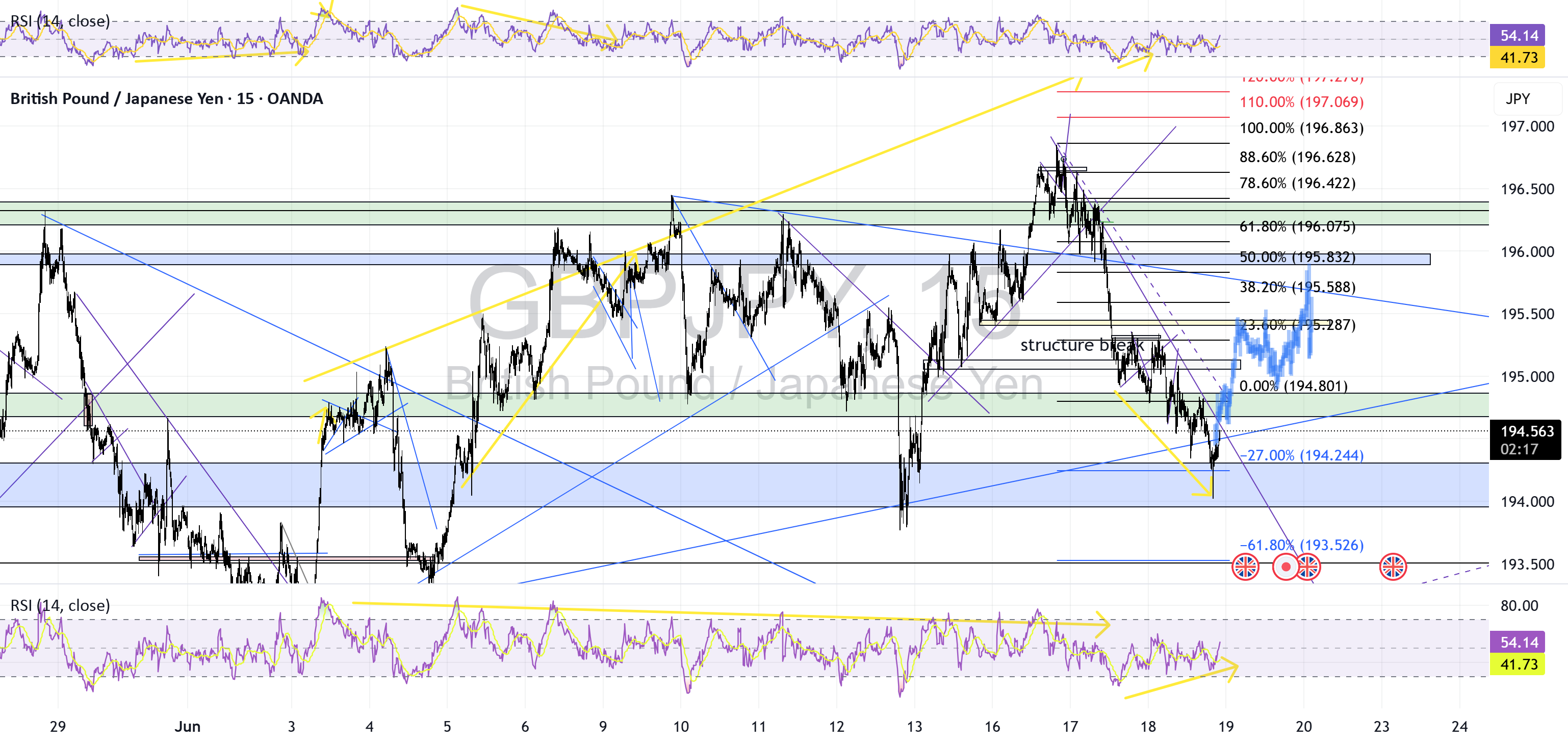This screenshot has width=1568, height=744.
Task: Click the purple 54.14 RSI label in the top pane
Action: 1518,35
